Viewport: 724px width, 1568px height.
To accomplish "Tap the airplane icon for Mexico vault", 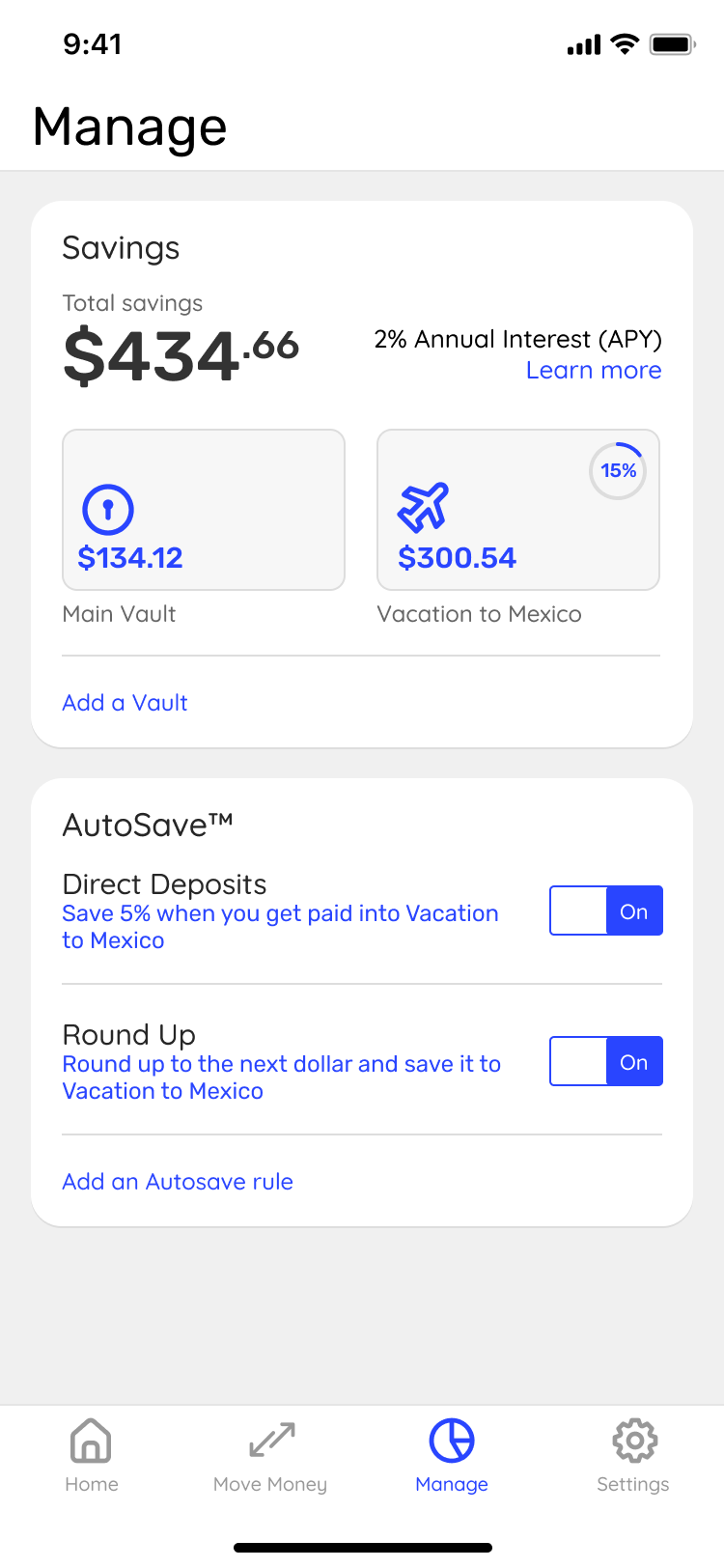I will [423, 506].
